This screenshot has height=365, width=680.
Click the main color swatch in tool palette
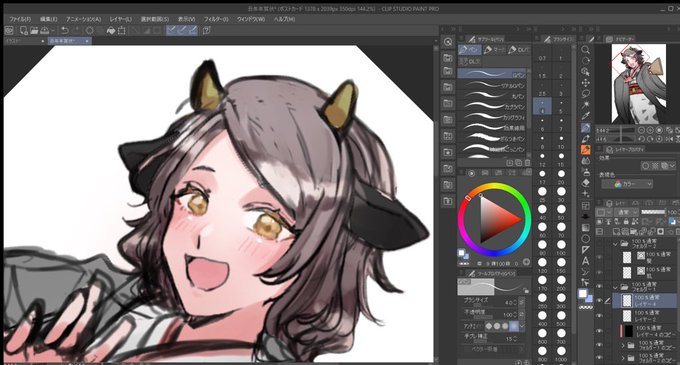pos(583,293)
